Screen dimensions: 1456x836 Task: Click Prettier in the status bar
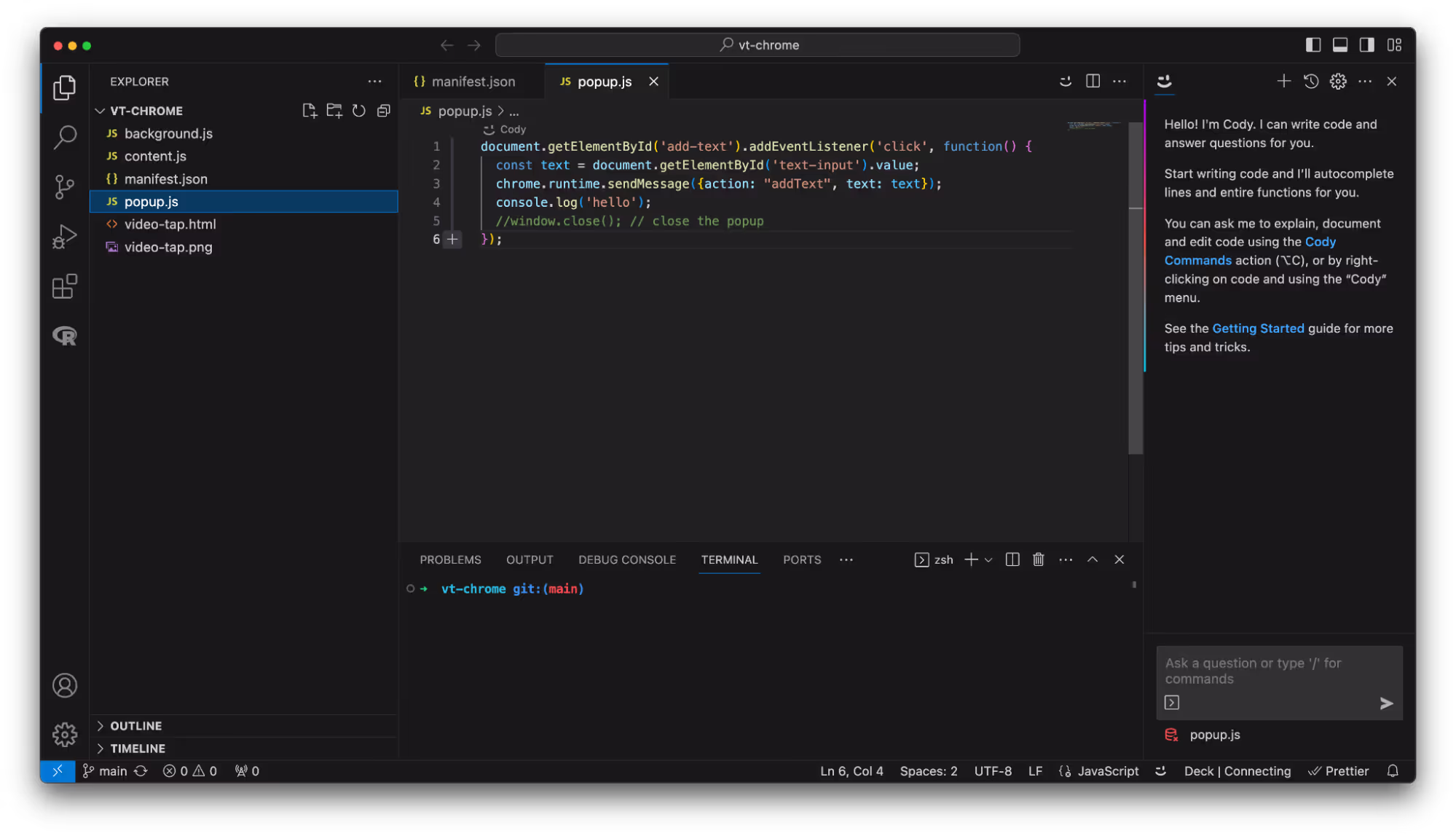pos(1339,771)
